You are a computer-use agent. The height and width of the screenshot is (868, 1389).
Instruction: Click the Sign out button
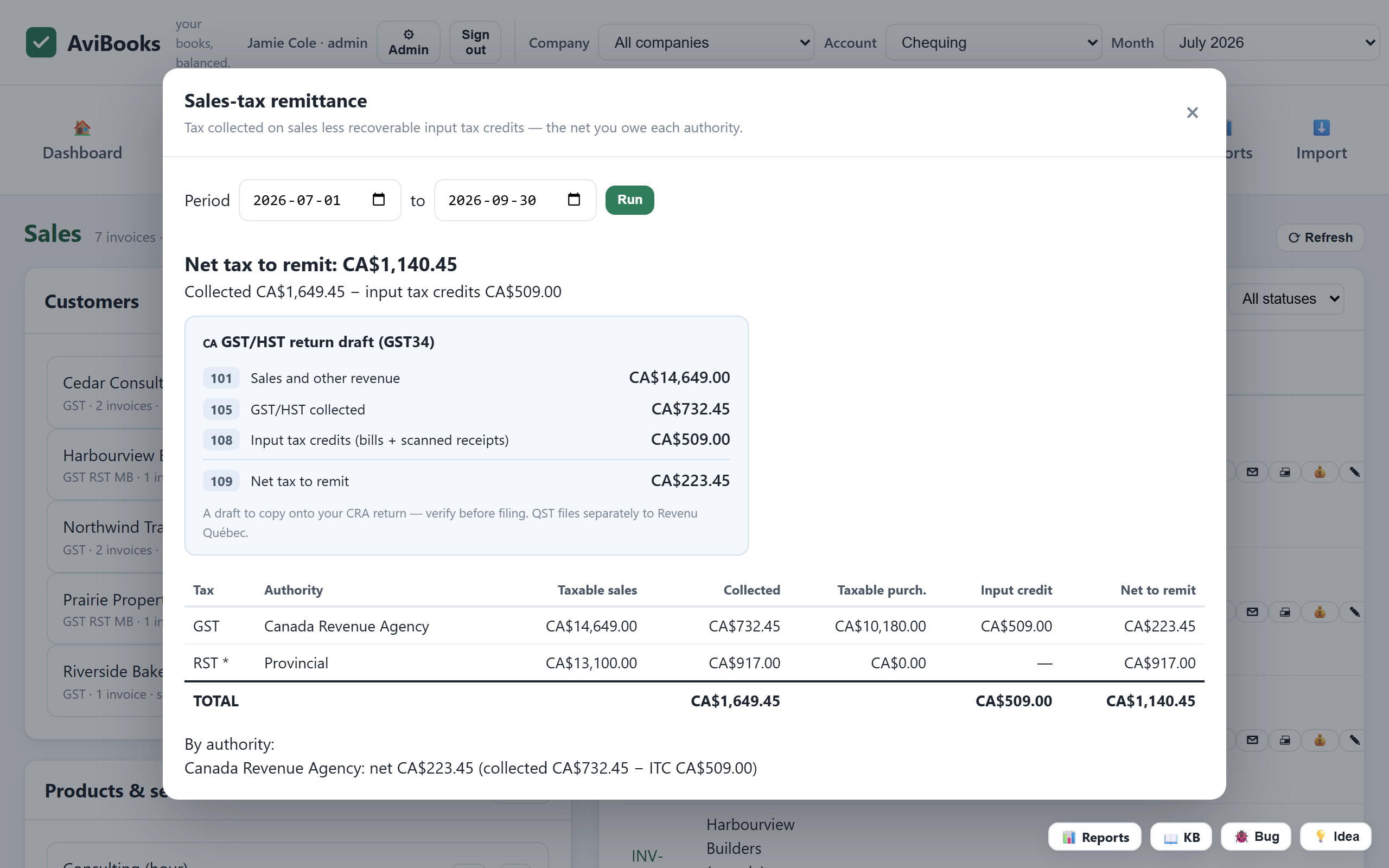[x=475, y=42]
